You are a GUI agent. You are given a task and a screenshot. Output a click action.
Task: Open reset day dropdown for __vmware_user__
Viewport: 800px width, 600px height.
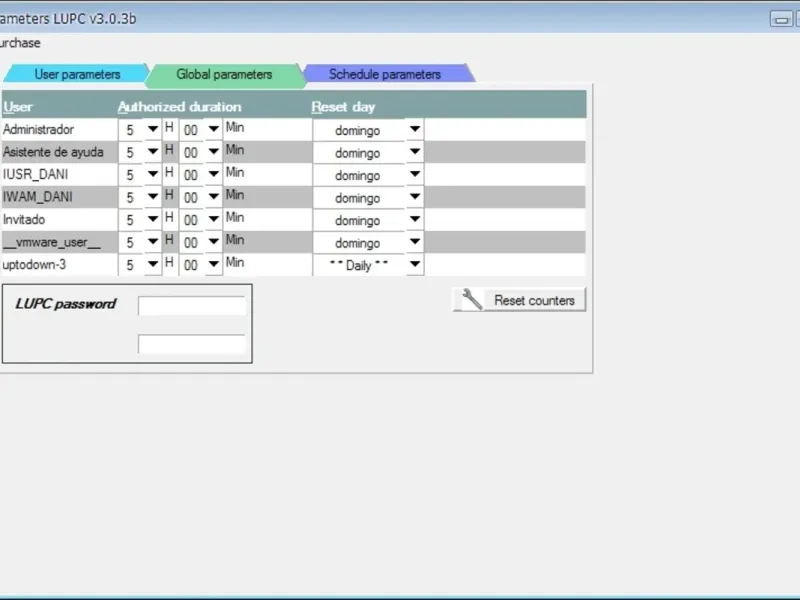[x=415, y=241]
